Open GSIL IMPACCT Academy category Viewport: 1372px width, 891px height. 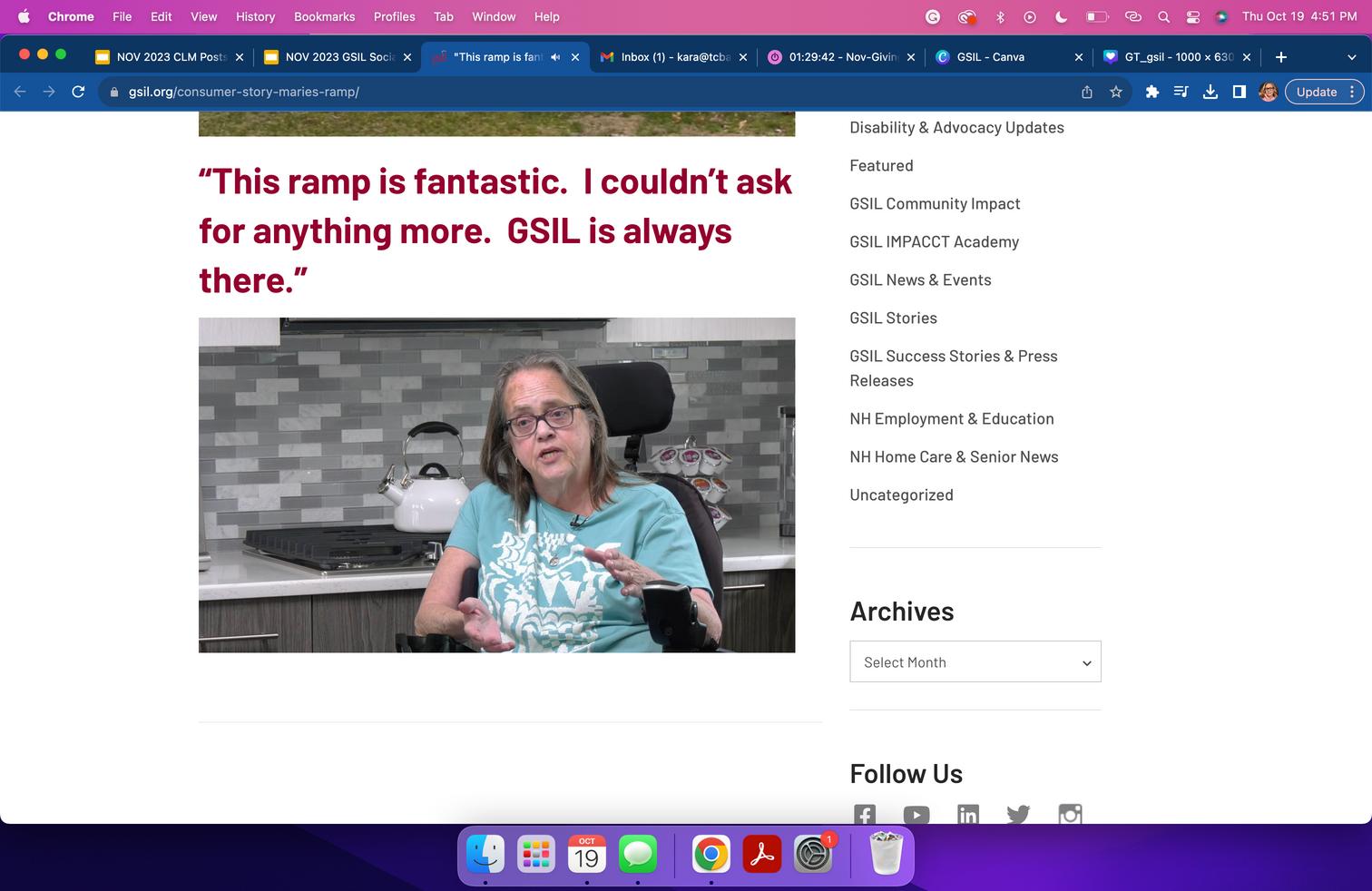coord(934,242)
